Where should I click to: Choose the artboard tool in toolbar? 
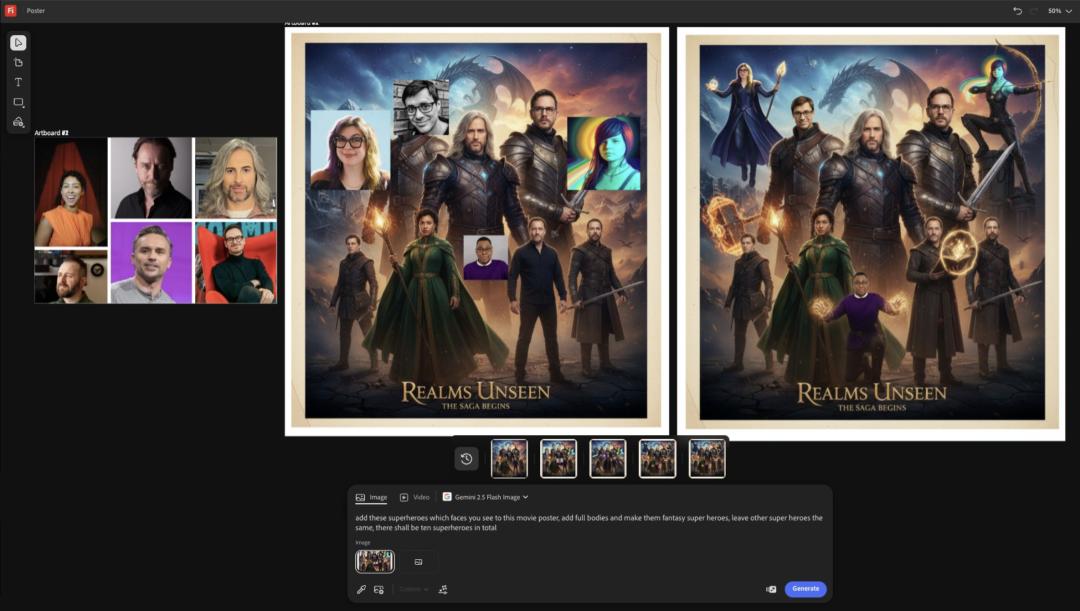[18, 62]
